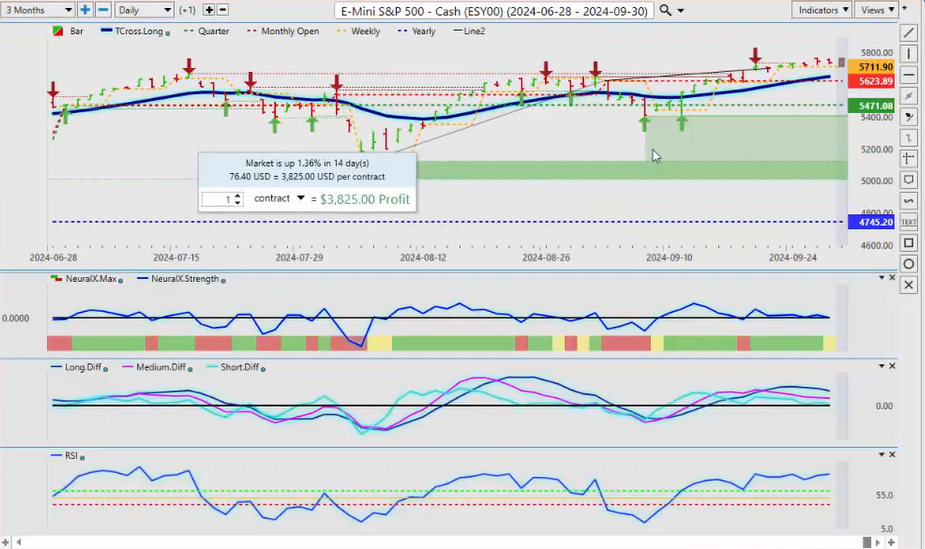
Task: Collapse Long.Diff pane with its arrow
Action: coord(881,366)
